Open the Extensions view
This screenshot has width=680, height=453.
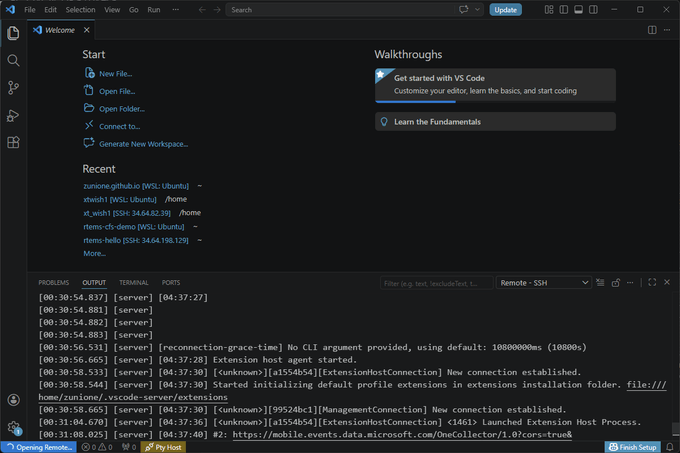click(x=13, y=143)
